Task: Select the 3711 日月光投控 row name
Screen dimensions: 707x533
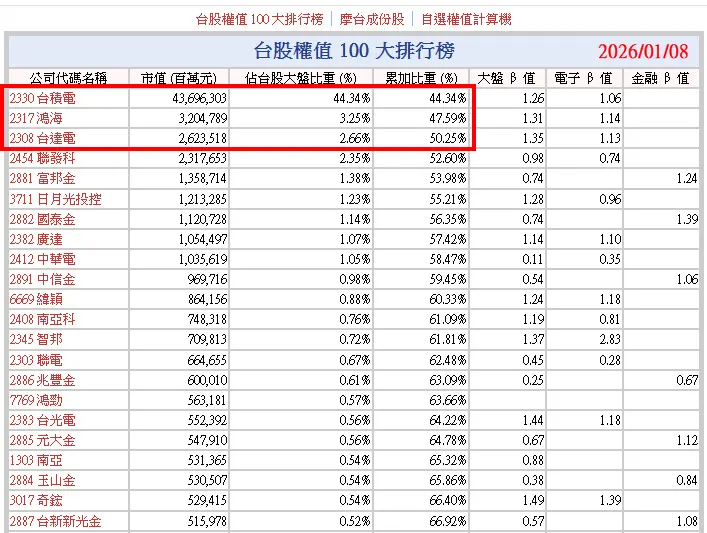Action: point(55,199)
